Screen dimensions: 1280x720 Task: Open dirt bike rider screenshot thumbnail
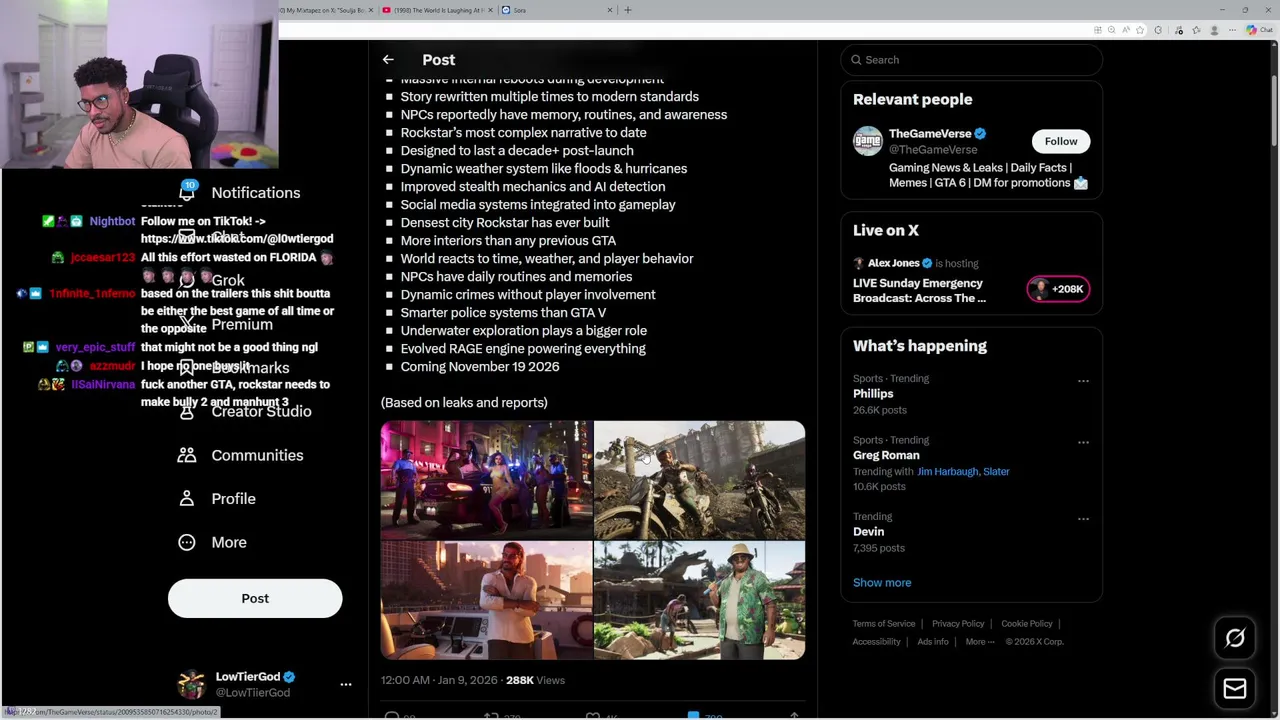coord(699,480)
